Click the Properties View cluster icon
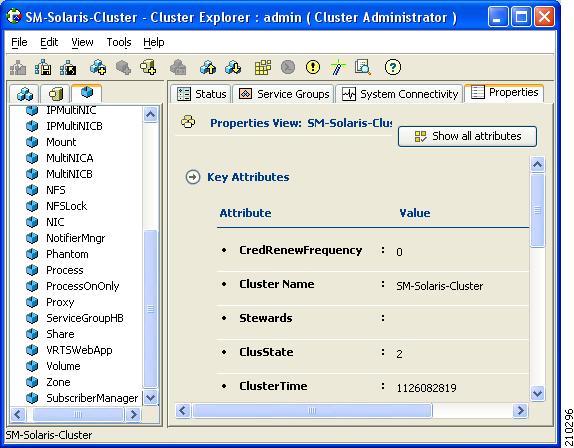Image resolution: width=574 pixels, height=448 pixels. tap(188, 122)
